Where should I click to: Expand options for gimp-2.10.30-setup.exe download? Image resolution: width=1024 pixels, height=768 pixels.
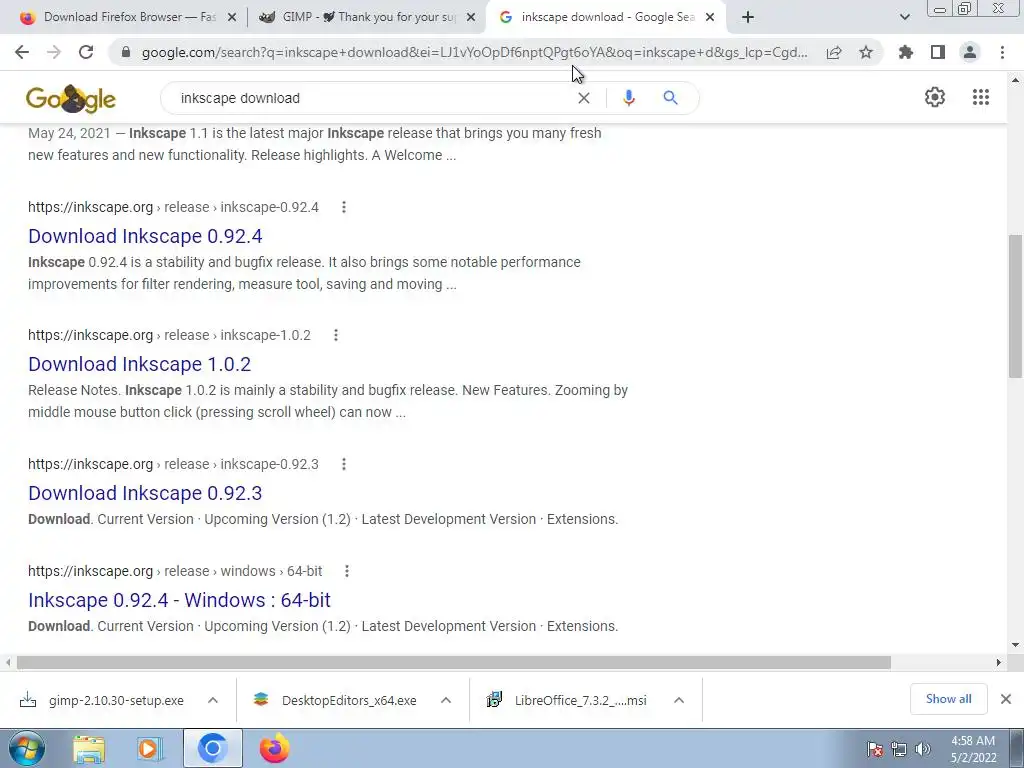213,700
